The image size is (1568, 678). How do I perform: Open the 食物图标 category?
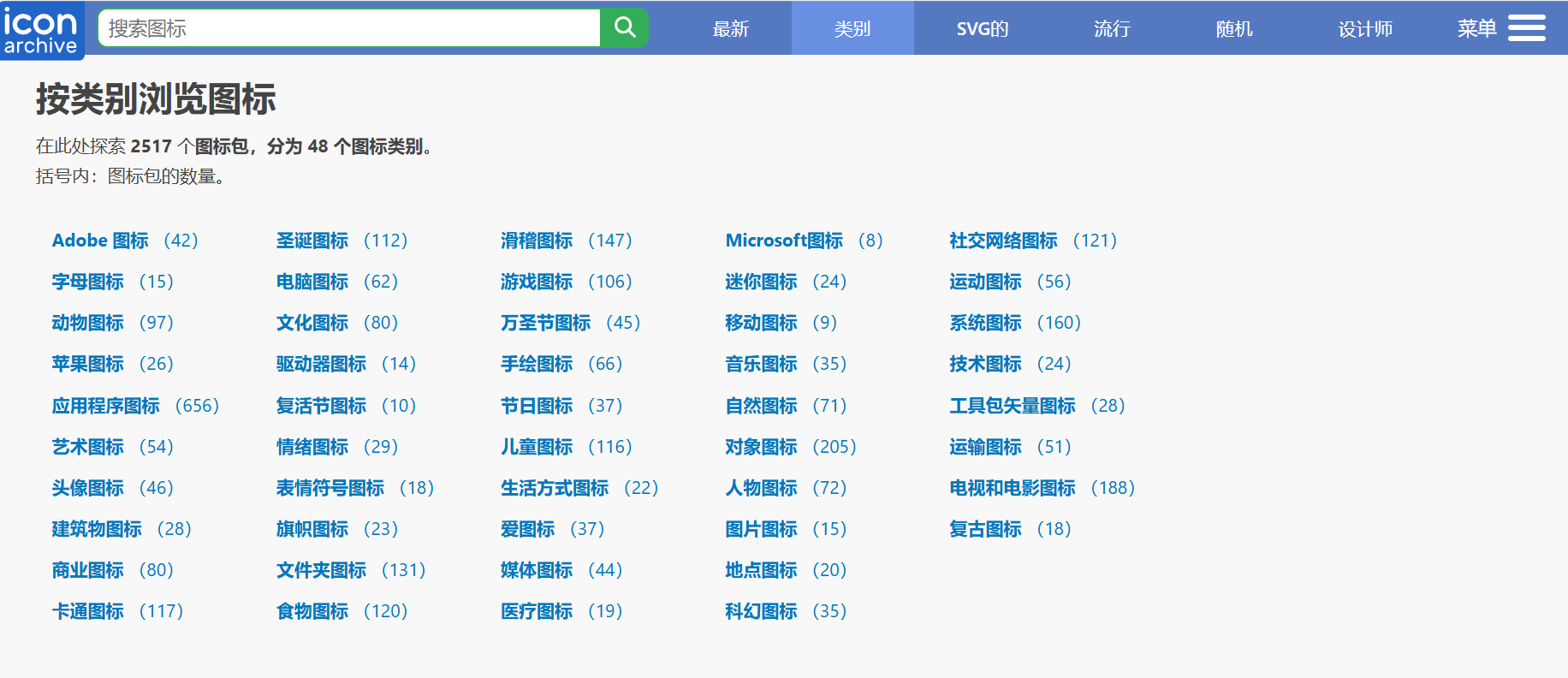point(312,611)
